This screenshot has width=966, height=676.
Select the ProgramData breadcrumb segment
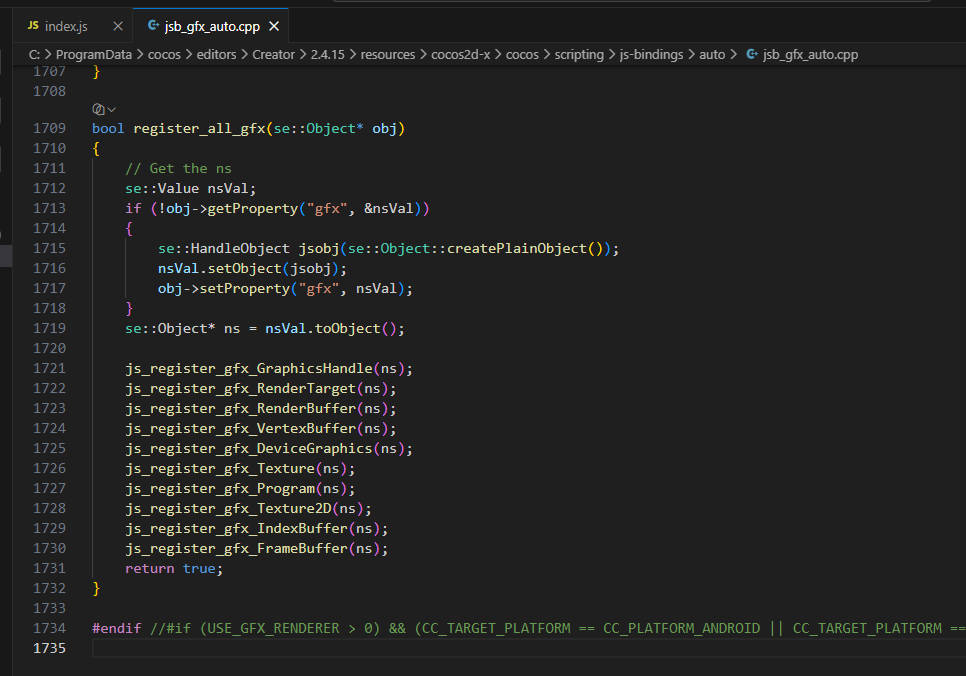94,54
